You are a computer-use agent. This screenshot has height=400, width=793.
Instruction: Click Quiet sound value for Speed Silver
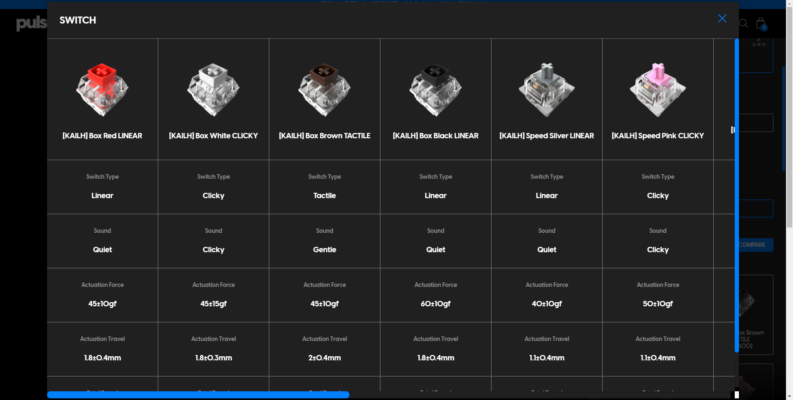547,250
